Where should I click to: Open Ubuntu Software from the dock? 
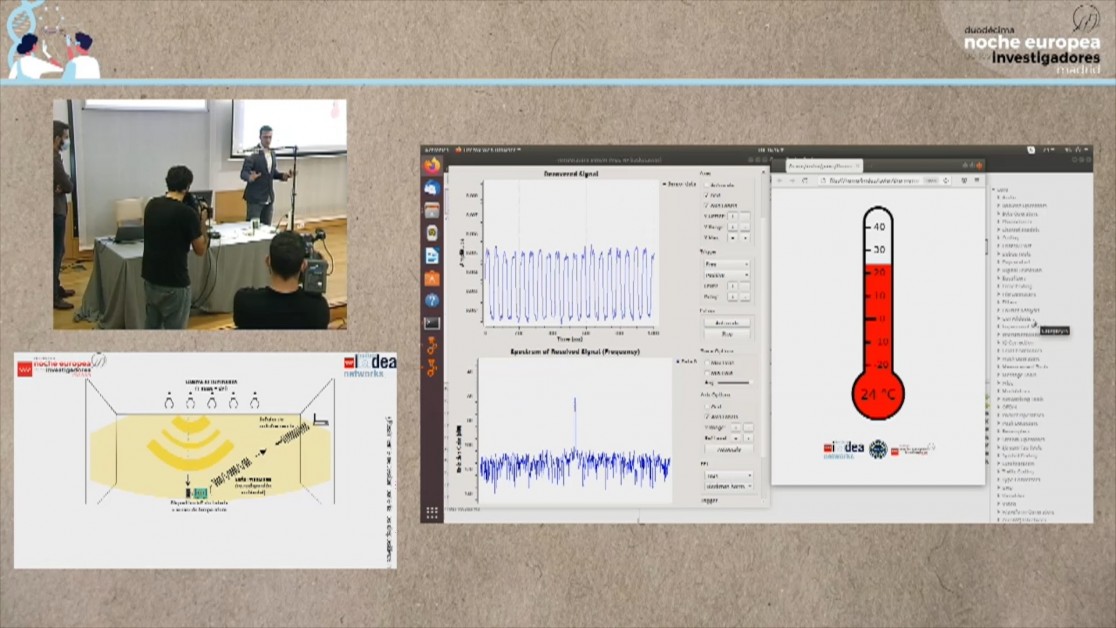(x=432, y=278)
